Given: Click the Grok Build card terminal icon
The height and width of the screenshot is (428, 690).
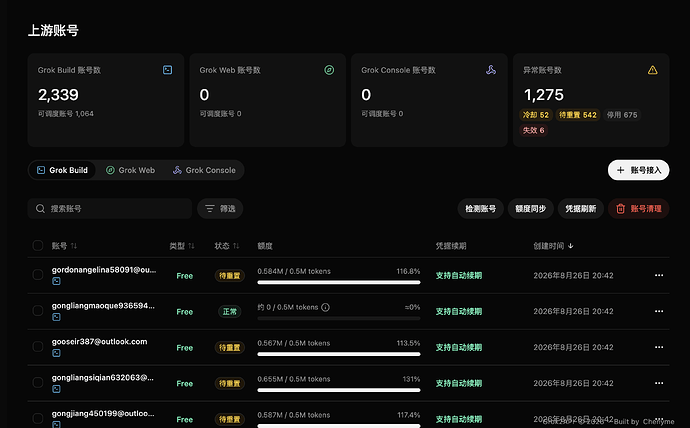Looking at the screenshot, I should click(168, 70).
